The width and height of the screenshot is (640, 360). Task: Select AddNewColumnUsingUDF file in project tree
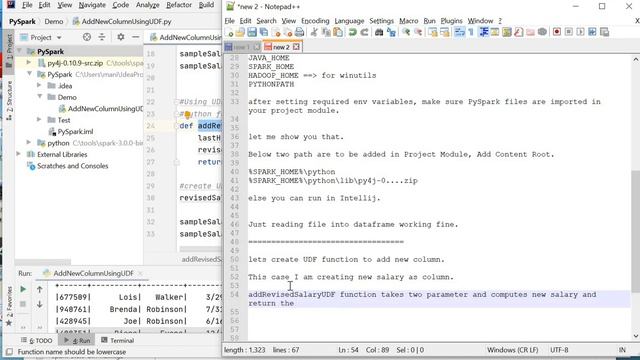coord(101,109)
